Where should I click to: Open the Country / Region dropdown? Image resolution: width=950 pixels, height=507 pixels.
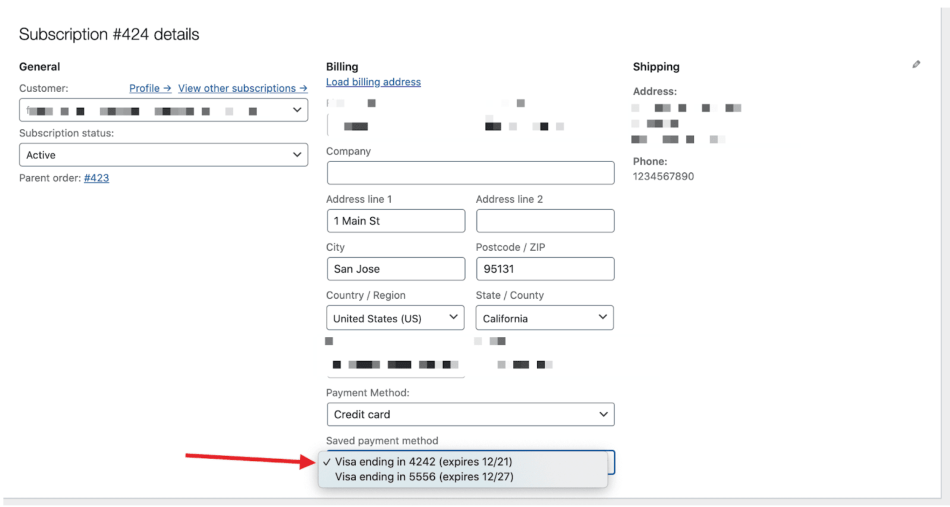(x=395, y=318)
